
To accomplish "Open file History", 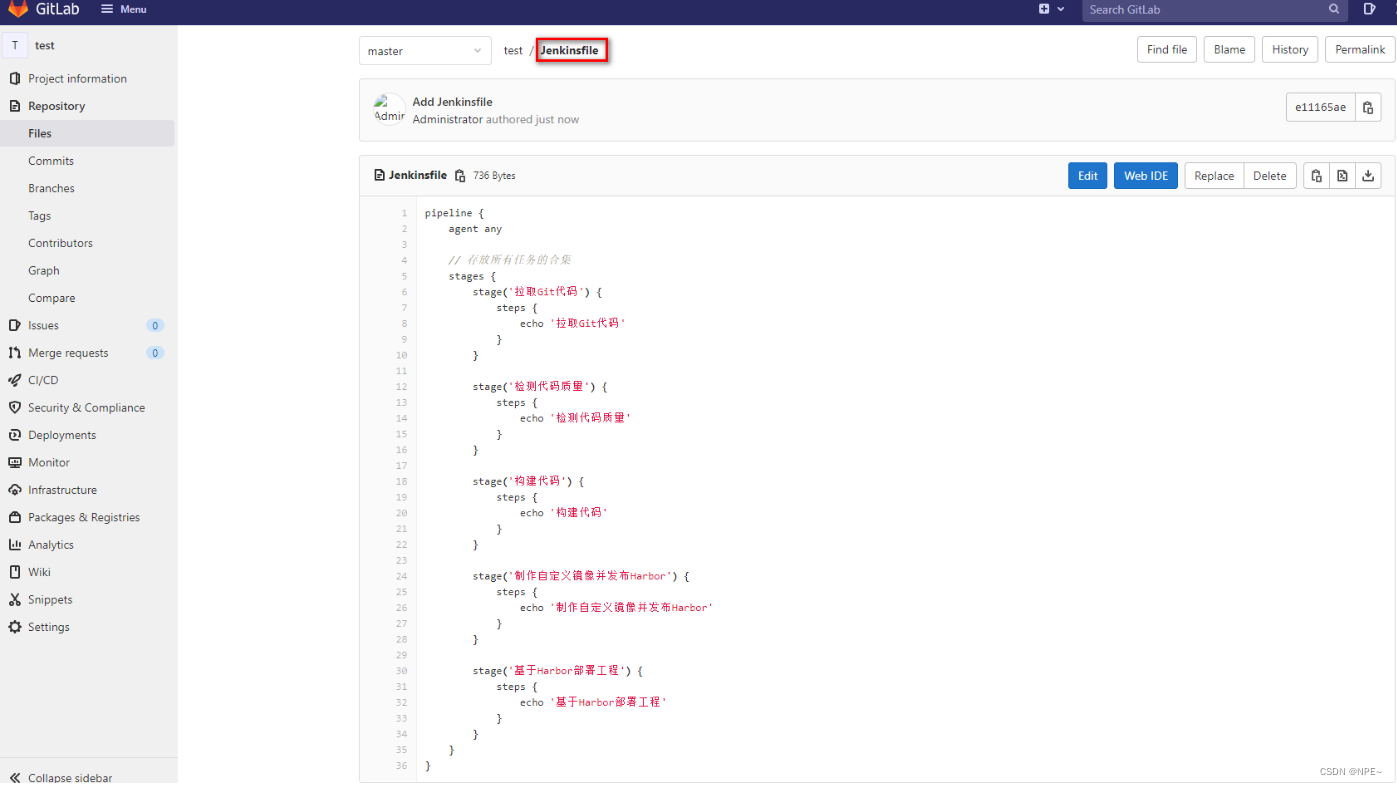I will (1290, 49).
